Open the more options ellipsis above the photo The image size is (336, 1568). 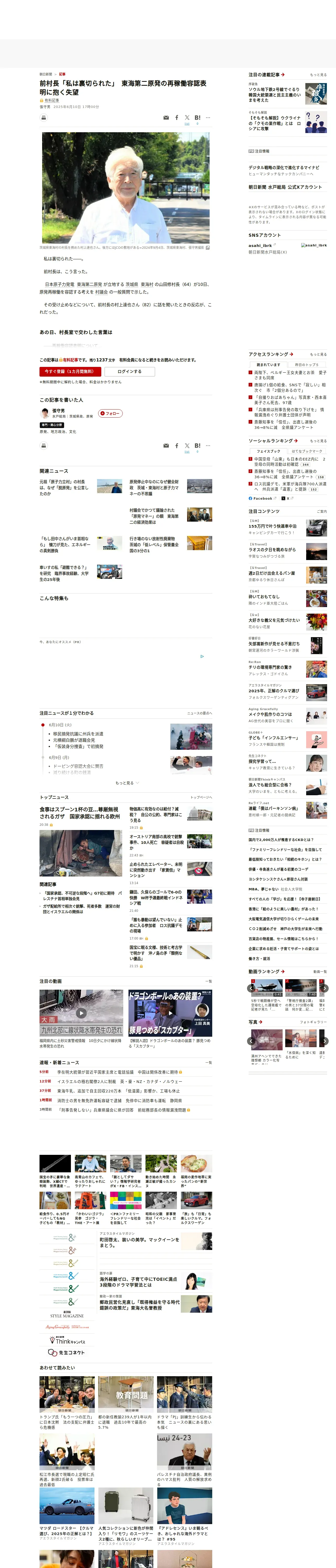208,118
